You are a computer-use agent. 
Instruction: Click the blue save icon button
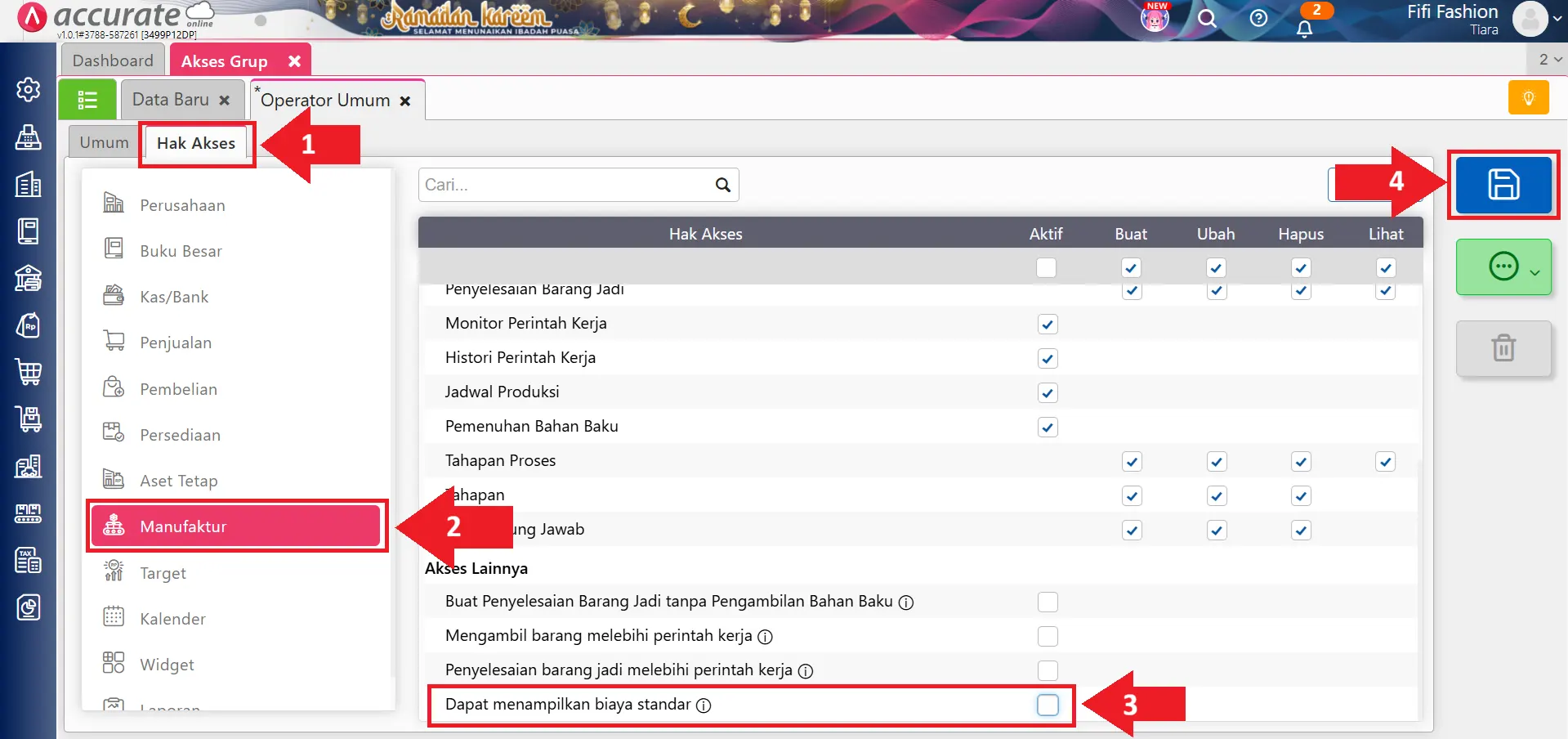tap(1503, 185)
